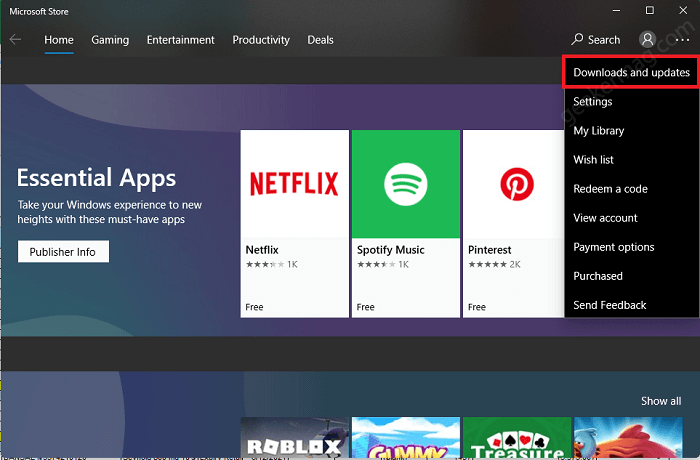Open the Roblox game thumbnail
Screen dimensions: 700x460
[x=295, y=438]
